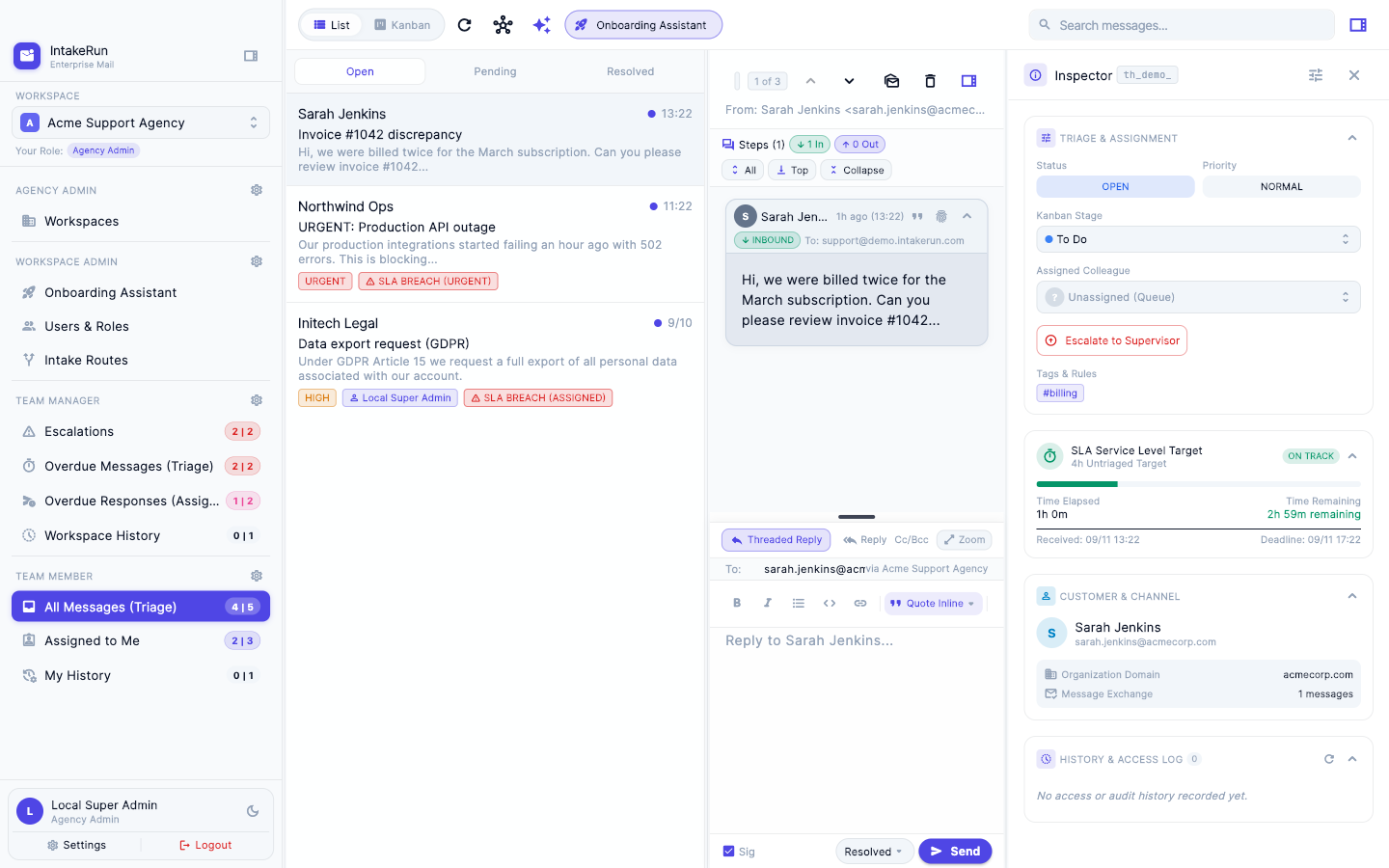Screen dimensions: 1389x868
Task: Insert code block in reply
Action: 830,603
